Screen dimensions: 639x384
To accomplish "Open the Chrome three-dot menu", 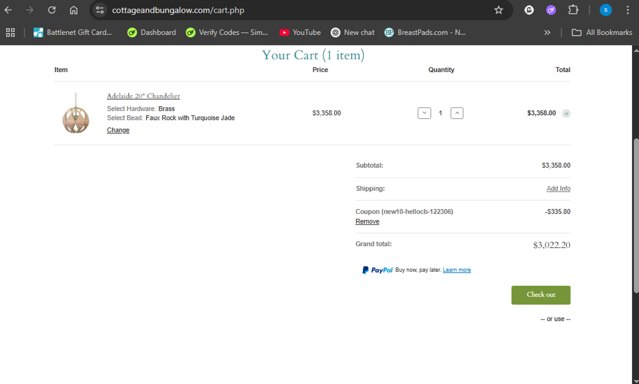I will 628,10.
